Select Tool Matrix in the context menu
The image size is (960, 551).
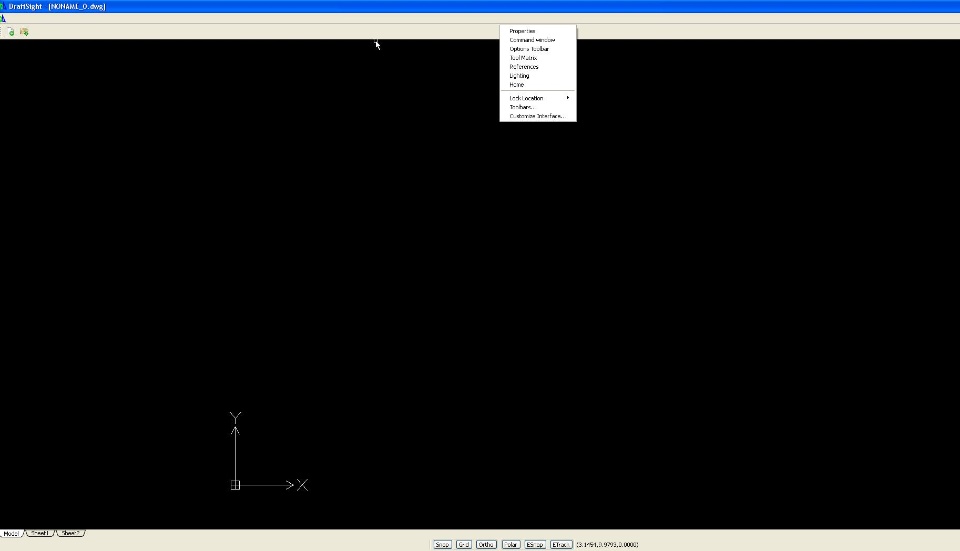point(538,58)
